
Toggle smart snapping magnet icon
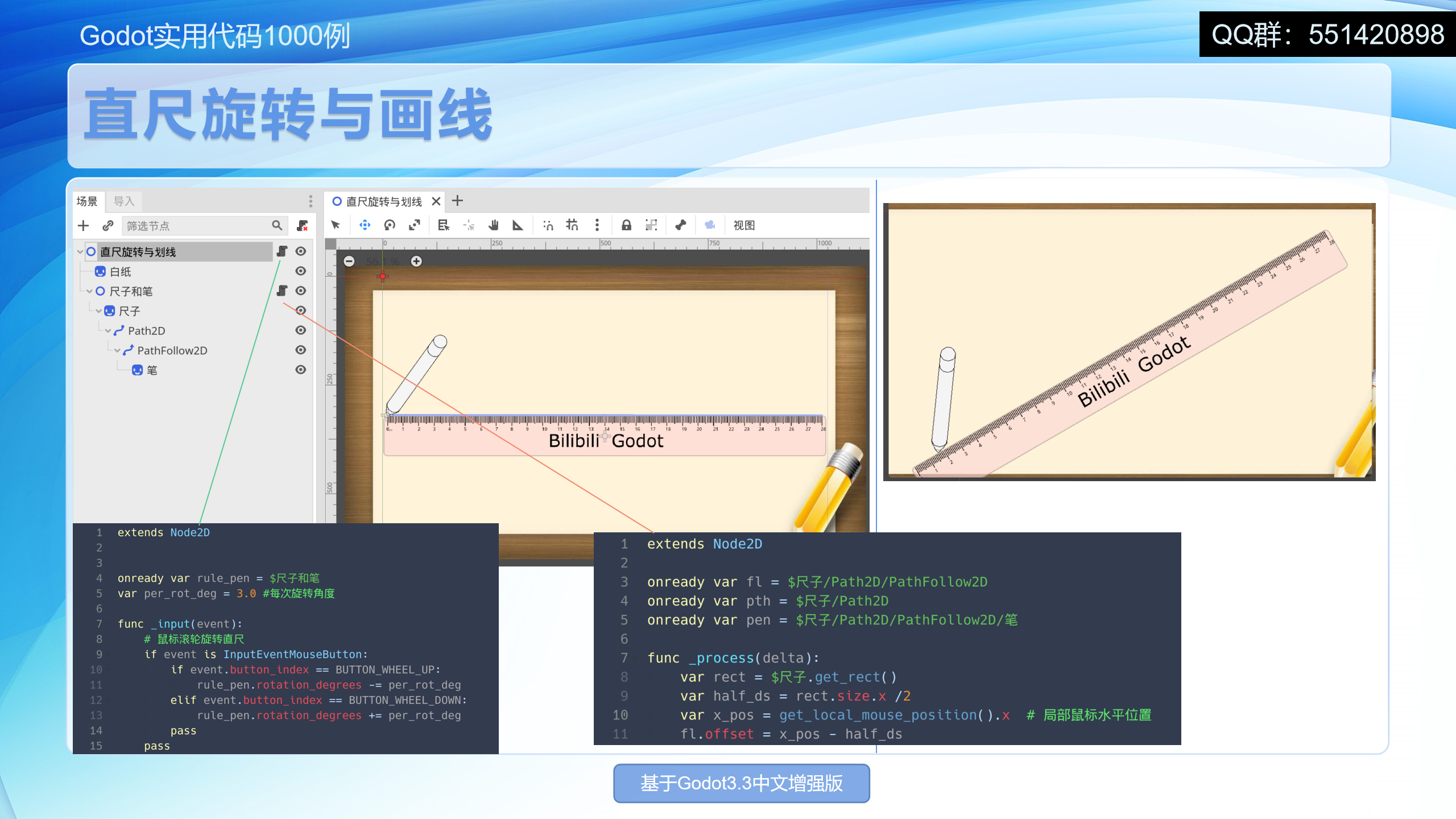pos(548,225)
